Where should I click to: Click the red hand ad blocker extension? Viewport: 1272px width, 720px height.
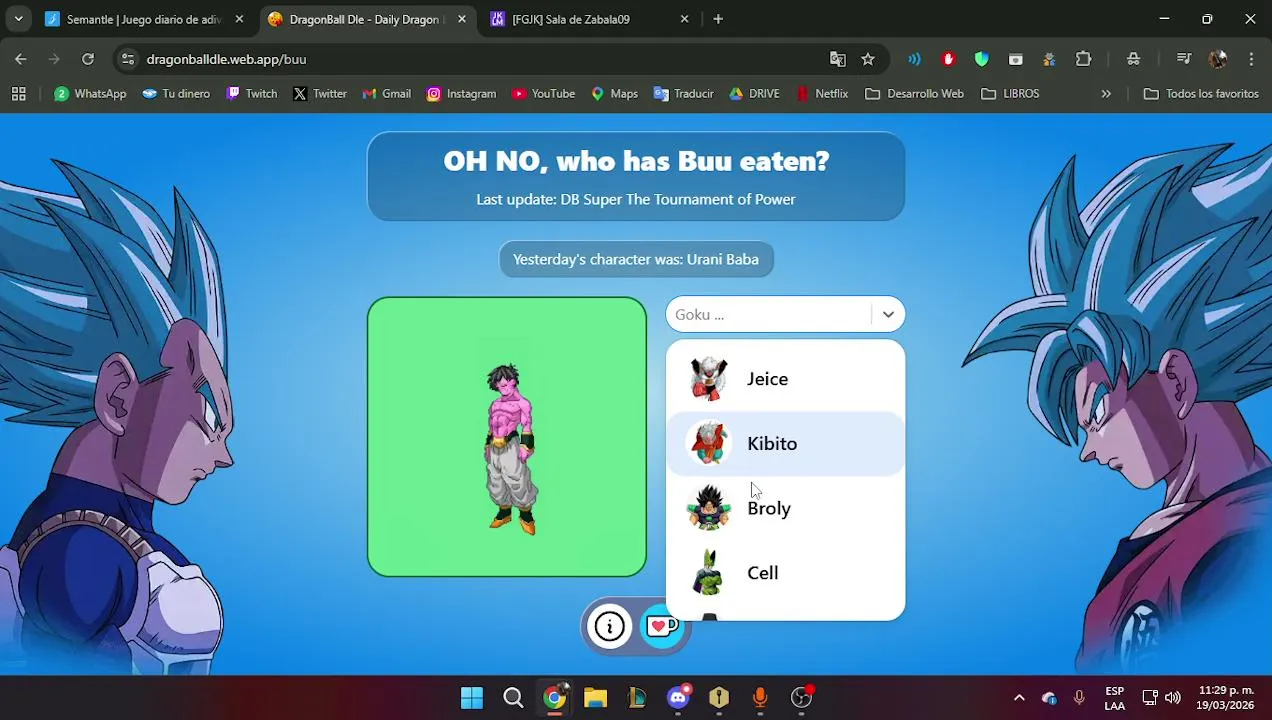click(948, 59)
